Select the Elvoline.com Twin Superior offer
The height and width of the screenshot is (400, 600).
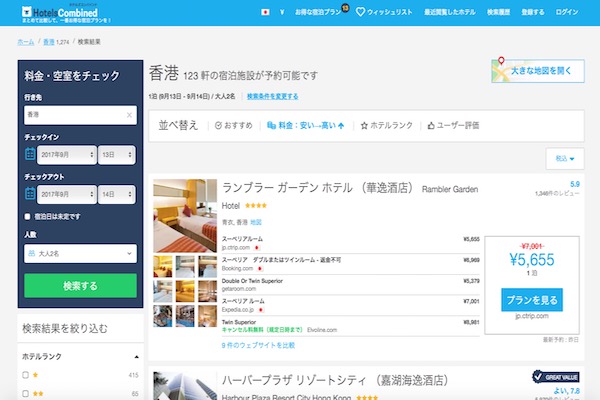click(x=351, y=326)
